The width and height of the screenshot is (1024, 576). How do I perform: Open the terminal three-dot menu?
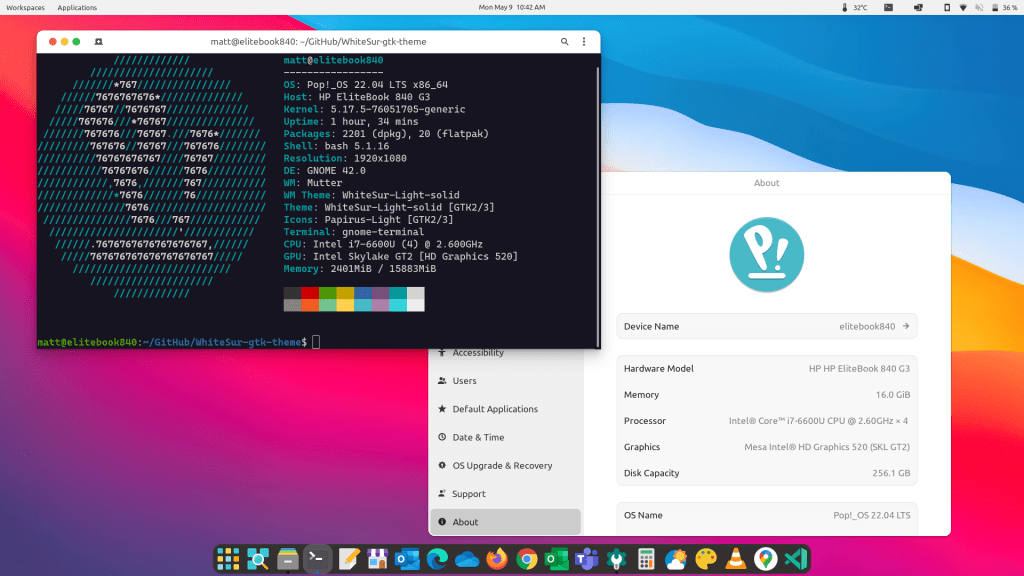(584, 42)
